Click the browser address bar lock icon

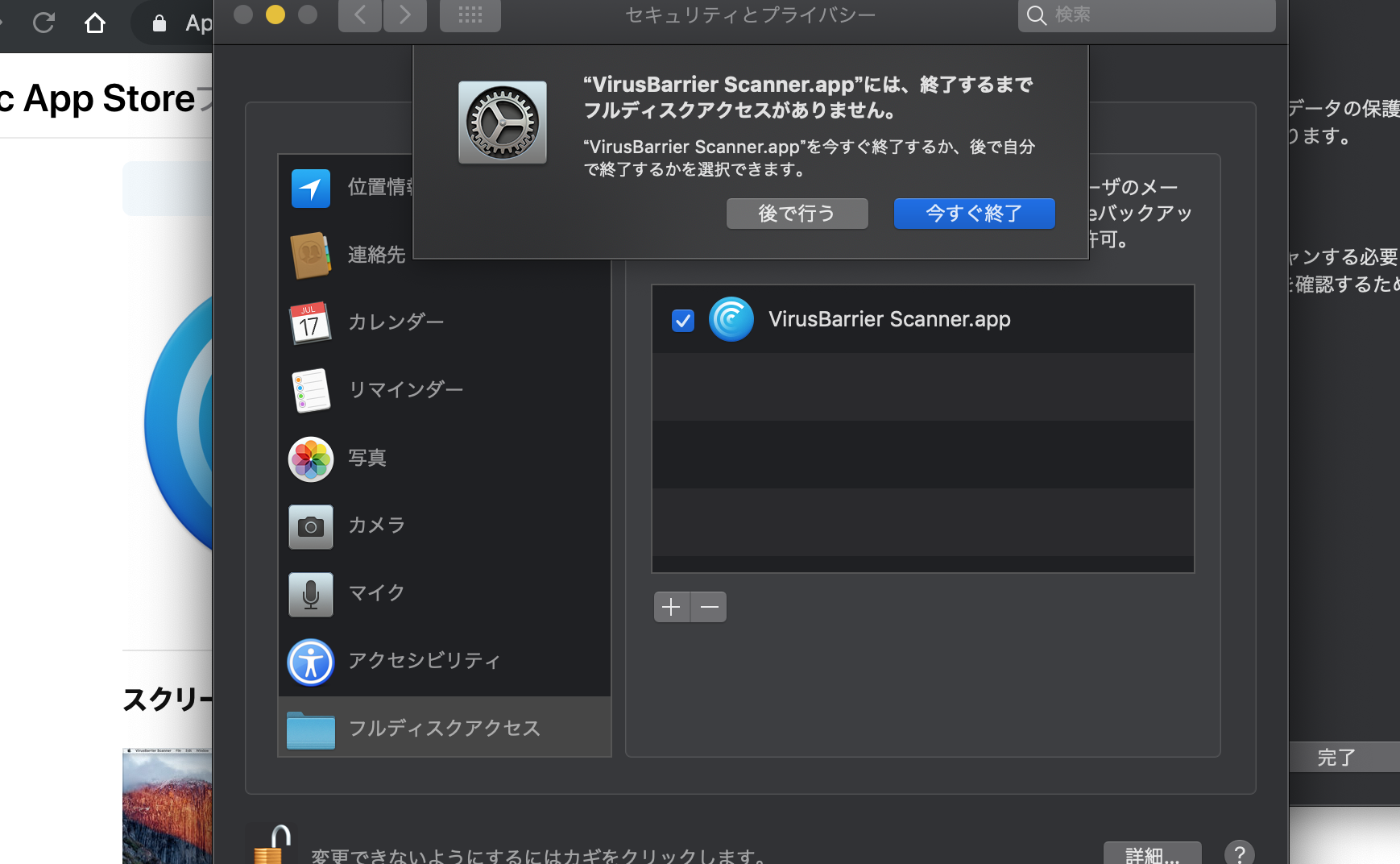(159, 23)
